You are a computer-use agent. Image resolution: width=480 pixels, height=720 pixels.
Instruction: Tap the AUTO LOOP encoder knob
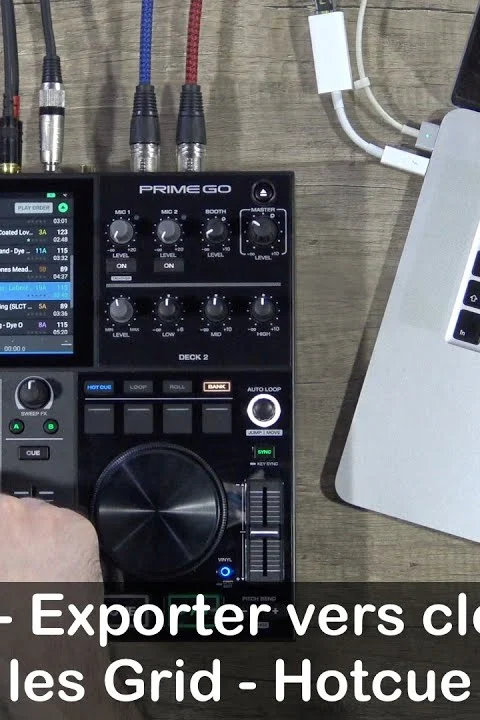pos(264,410)
